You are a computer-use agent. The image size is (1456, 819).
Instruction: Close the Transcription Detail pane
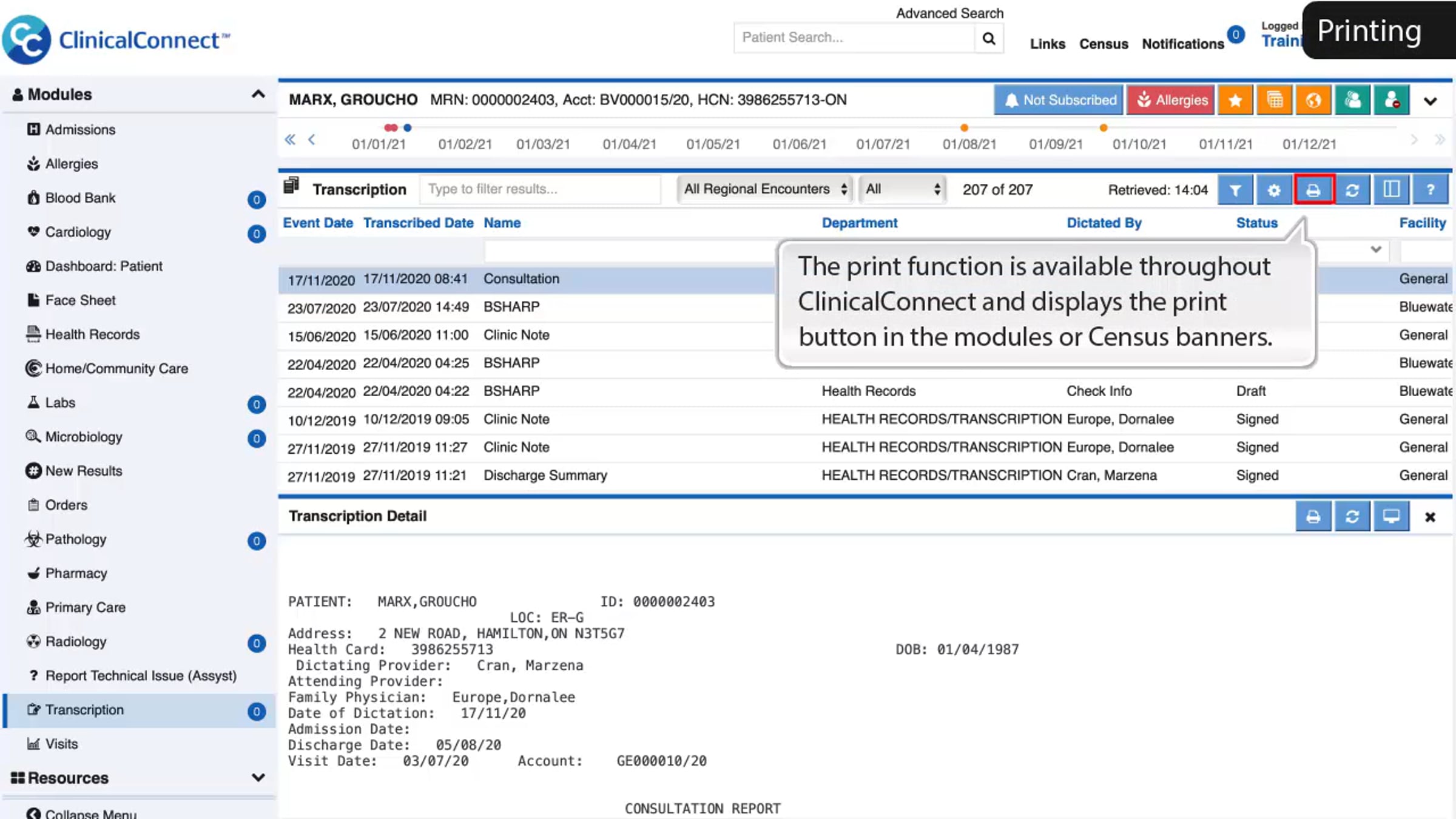pyautogui.click(x=1430, y=517)
